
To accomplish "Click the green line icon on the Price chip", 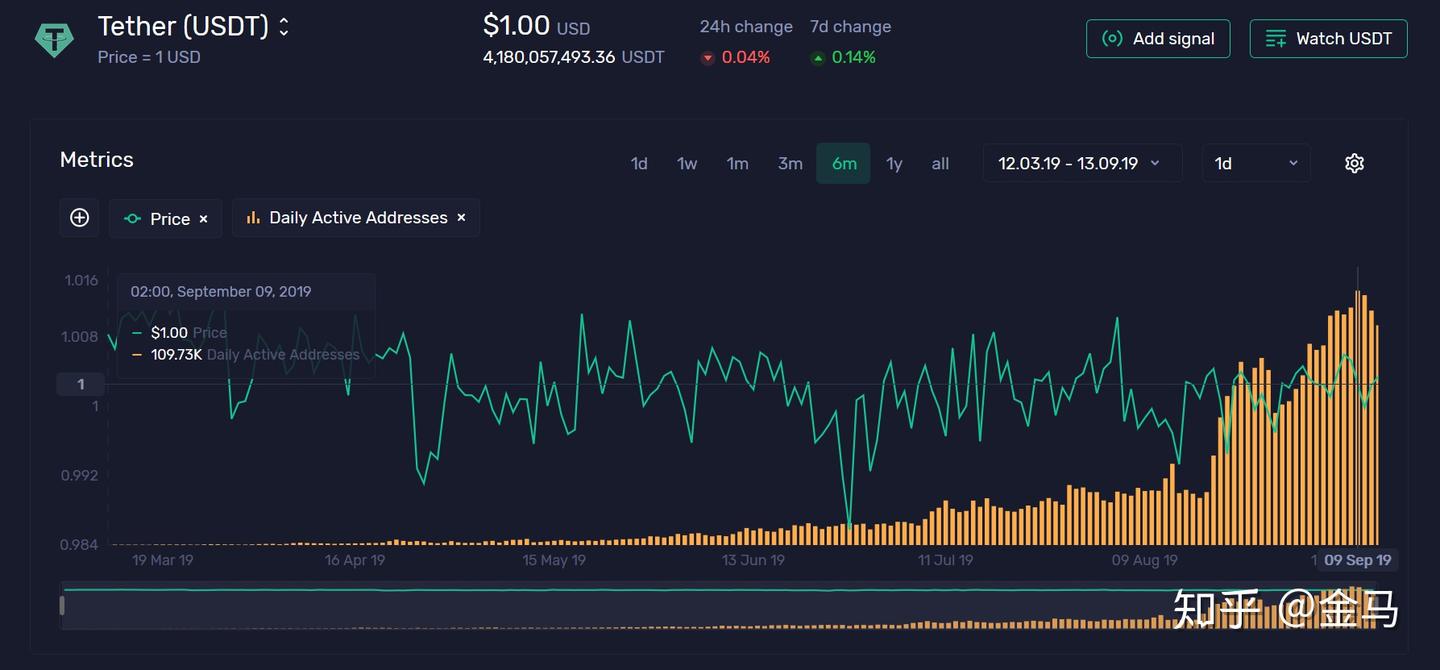I will pos(131,218).
